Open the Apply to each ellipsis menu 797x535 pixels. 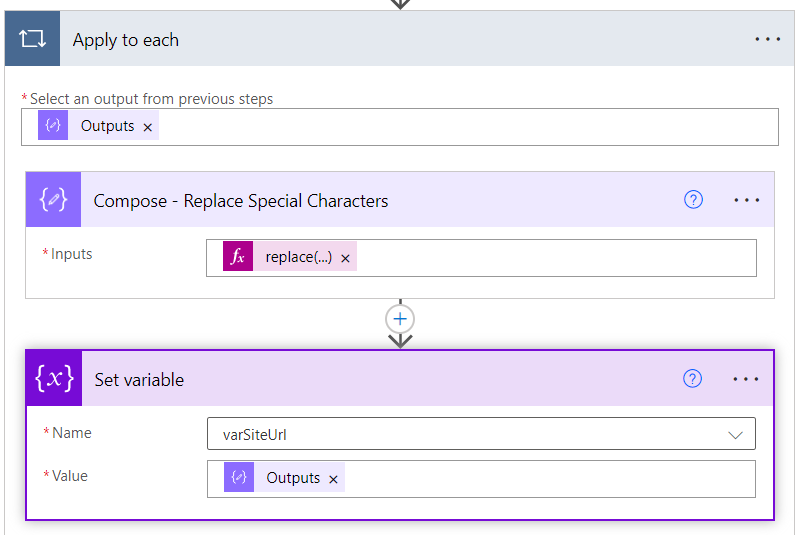tap(767, 39)
